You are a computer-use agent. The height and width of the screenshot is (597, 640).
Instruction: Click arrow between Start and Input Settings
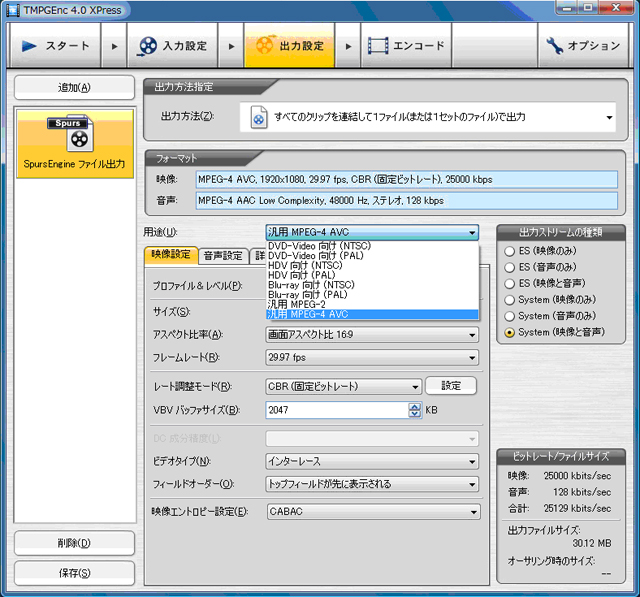pos(115,46)
